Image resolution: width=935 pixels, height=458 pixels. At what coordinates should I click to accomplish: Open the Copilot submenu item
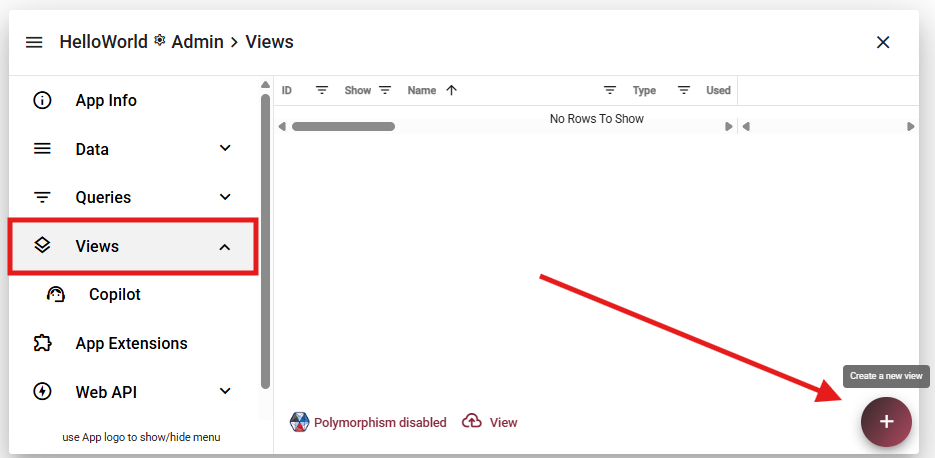coord(114,294)
